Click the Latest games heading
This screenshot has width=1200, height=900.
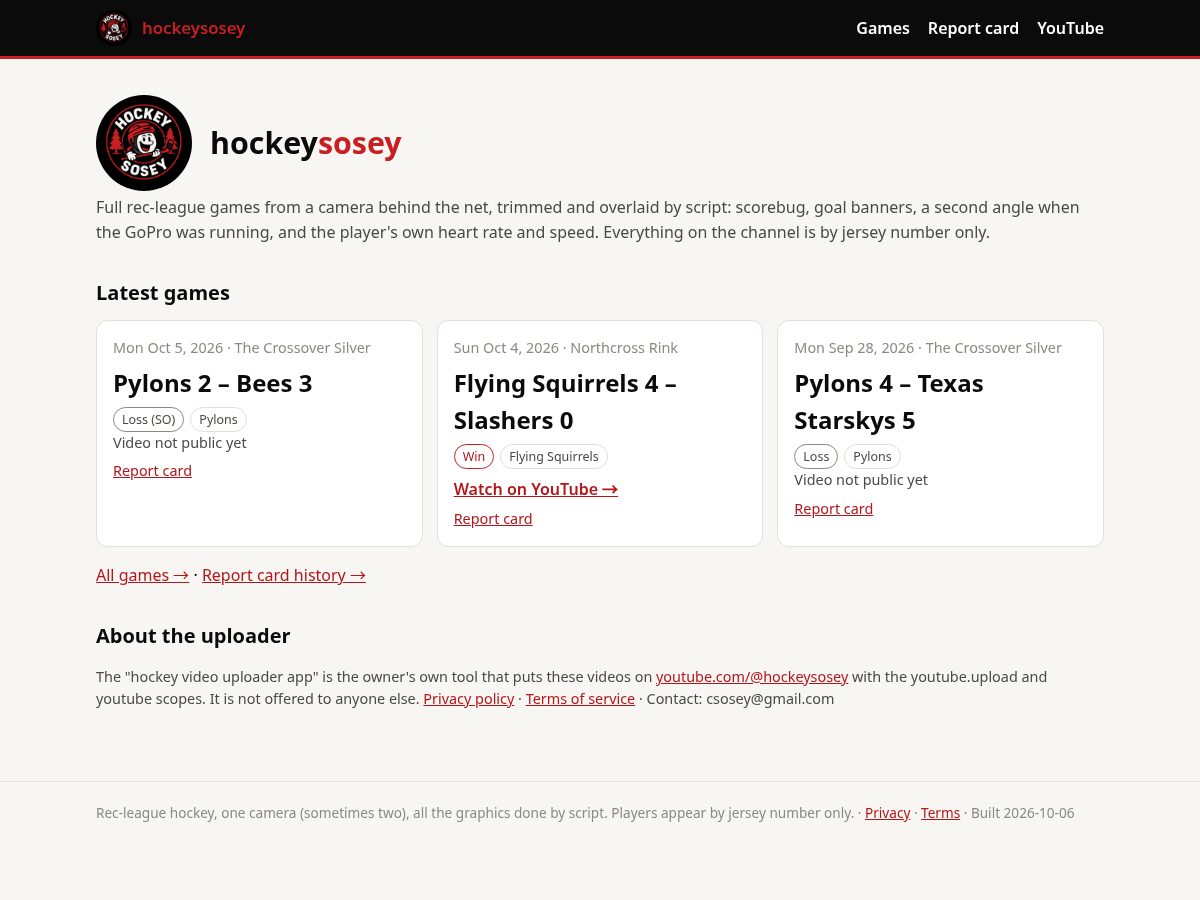pyautogui.click(x=163, y=293)
